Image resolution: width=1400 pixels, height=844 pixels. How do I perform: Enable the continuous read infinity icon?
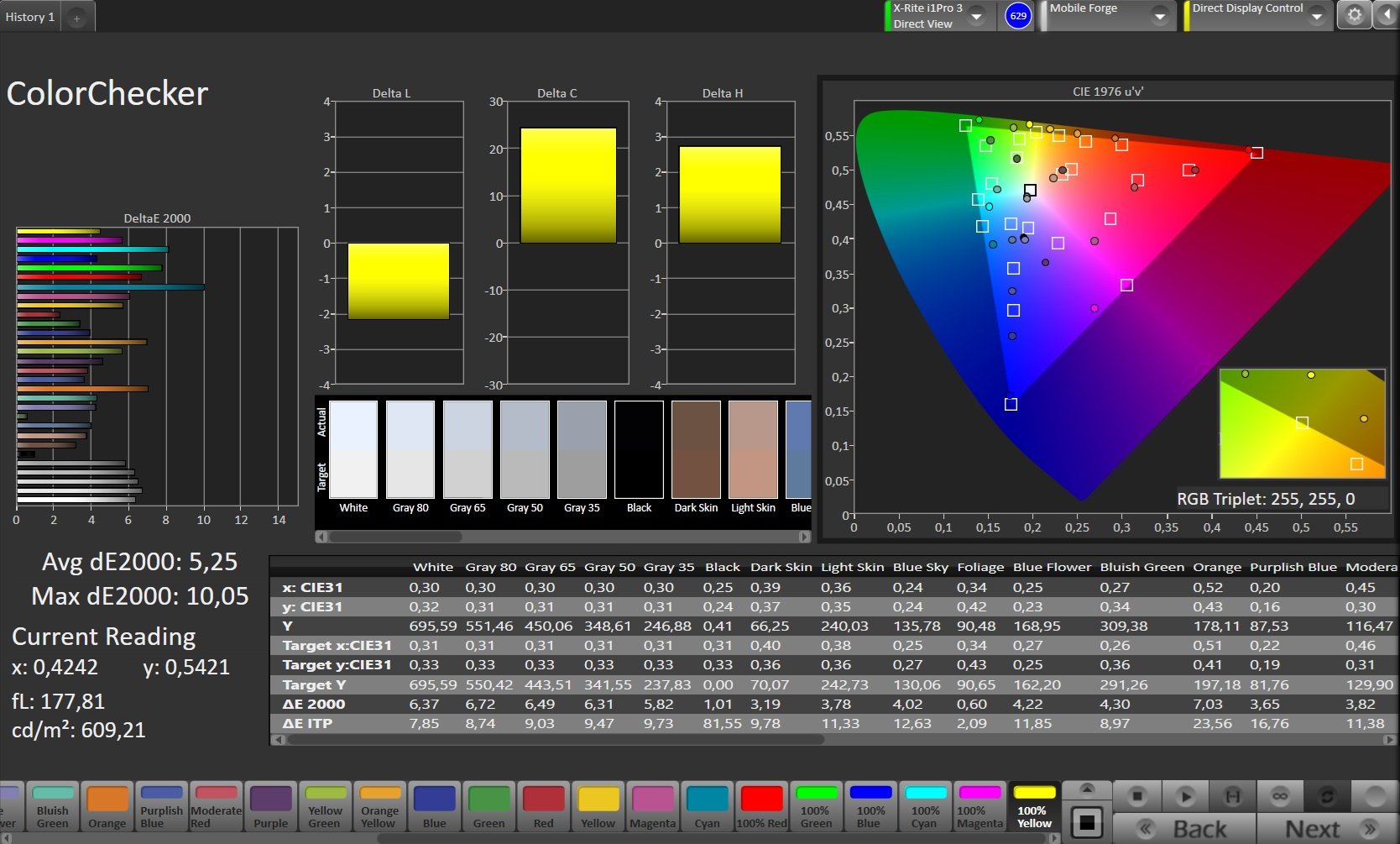[x=1280, y=795]
